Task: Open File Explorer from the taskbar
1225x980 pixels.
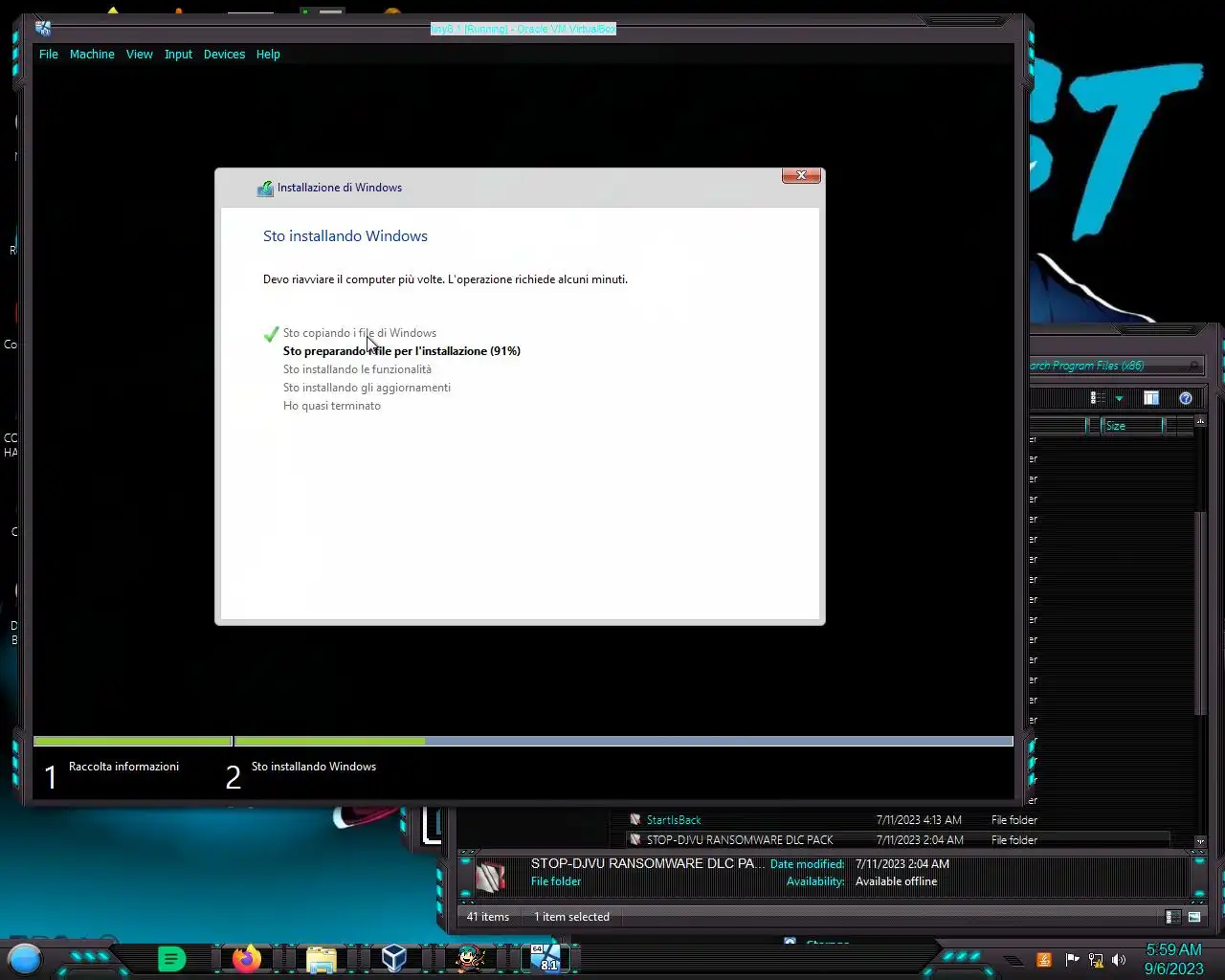Action: tap(322, 959)
